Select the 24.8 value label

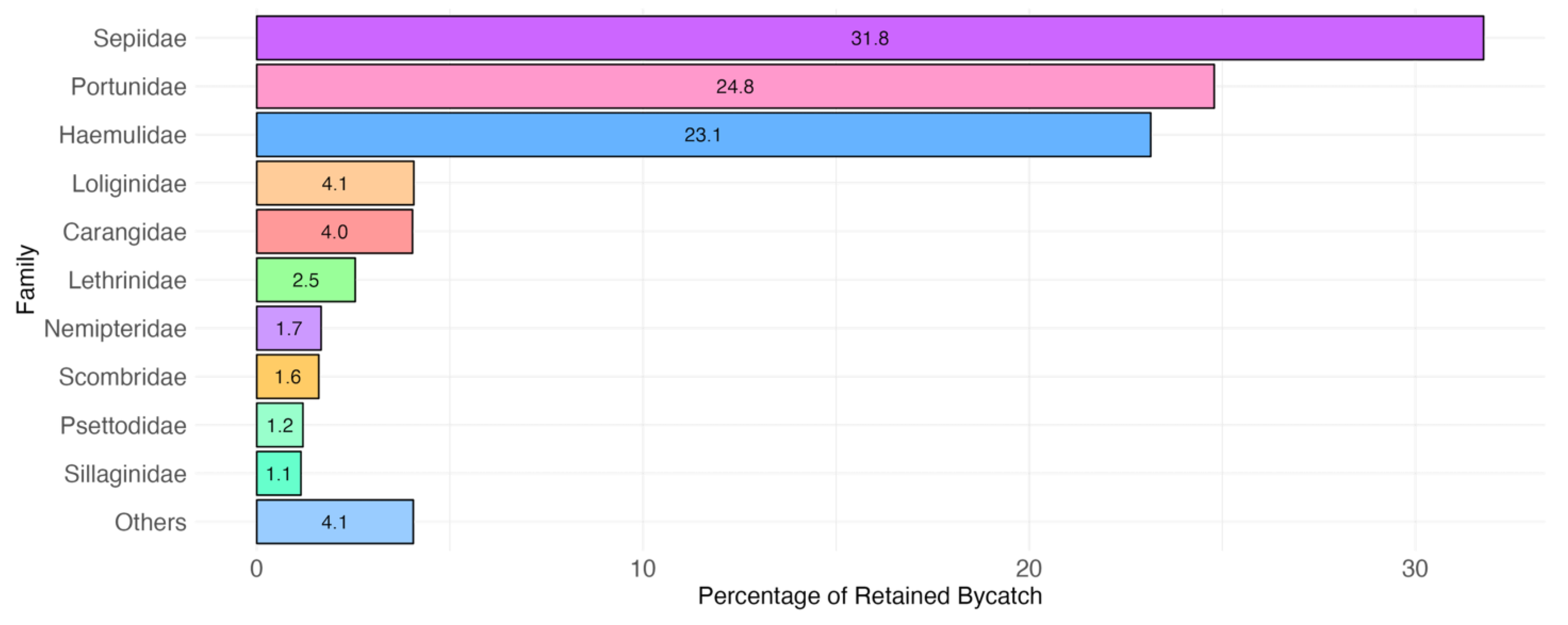tap(735, 86)
